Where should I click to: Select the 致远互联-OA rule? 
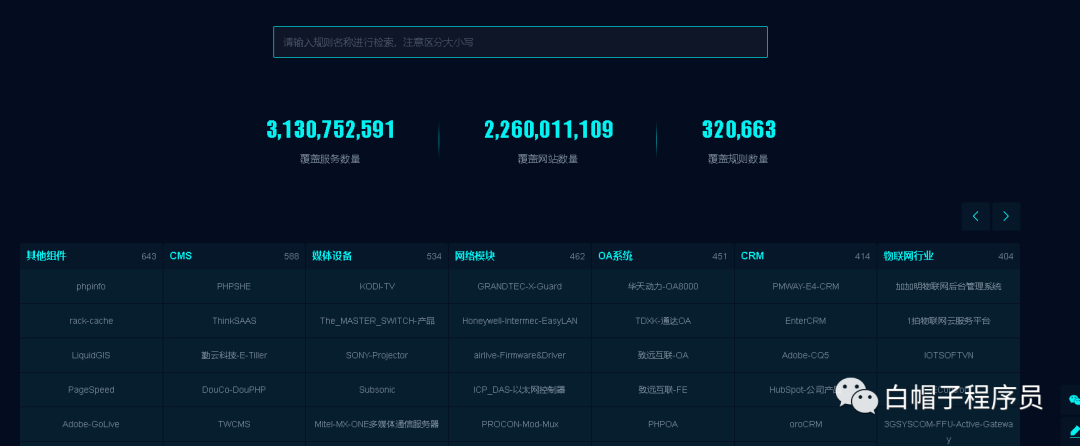[663, 355]
